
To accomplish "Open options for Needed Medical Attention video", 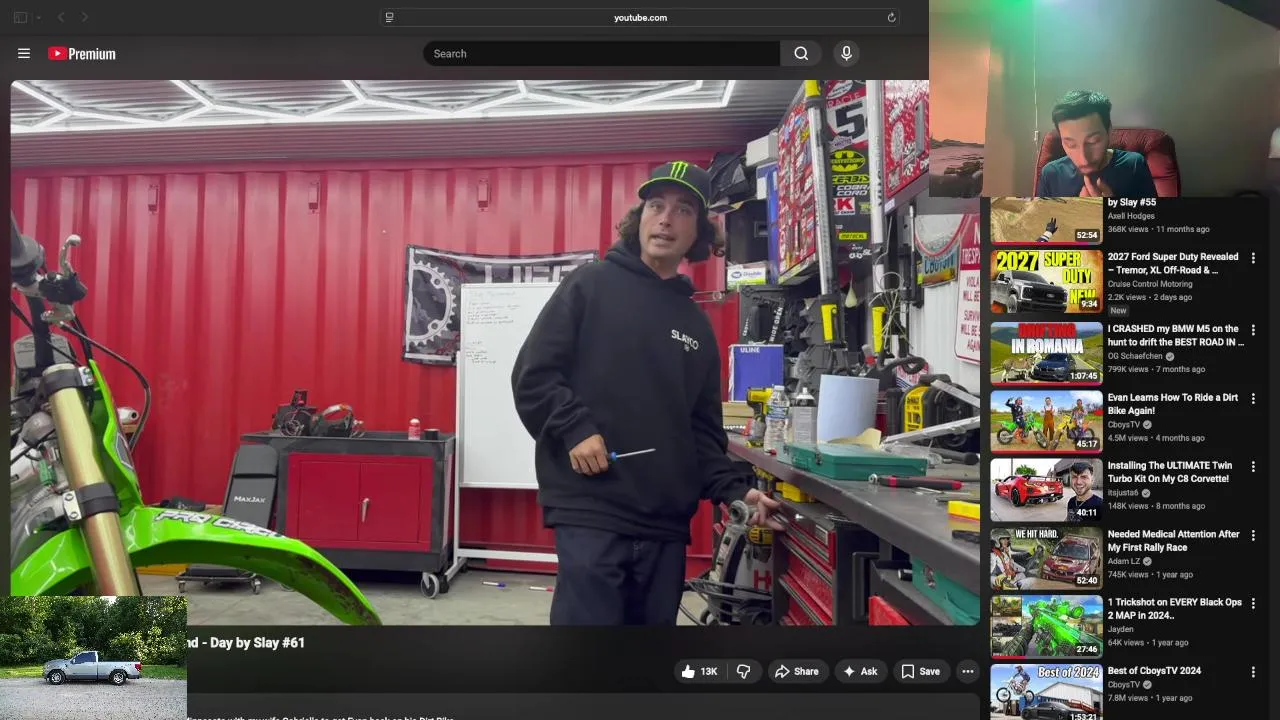I will (x=1253, y=536).
